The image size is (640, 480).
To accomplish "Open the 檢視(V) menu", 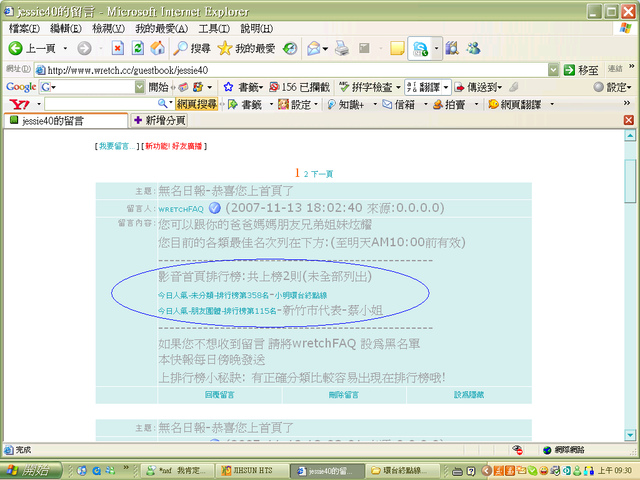I will [108, 29].
